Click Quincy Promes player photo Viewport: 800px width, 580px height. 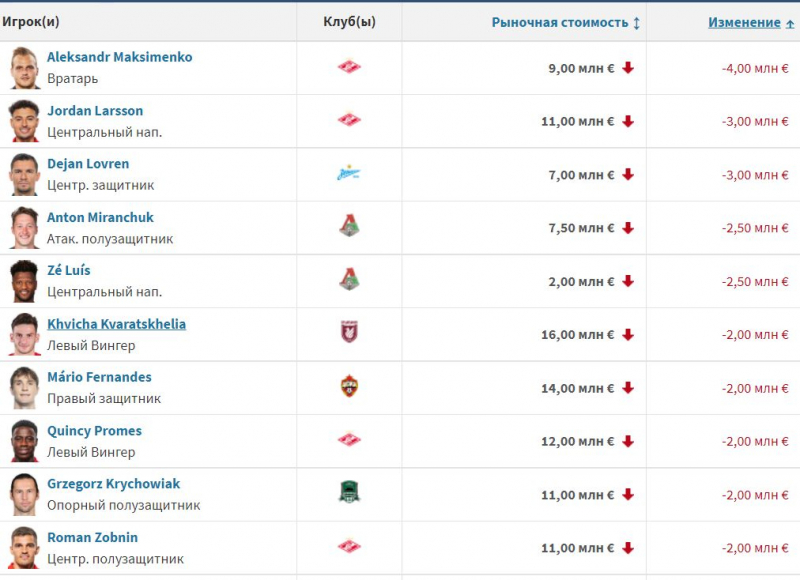point(24,441)
